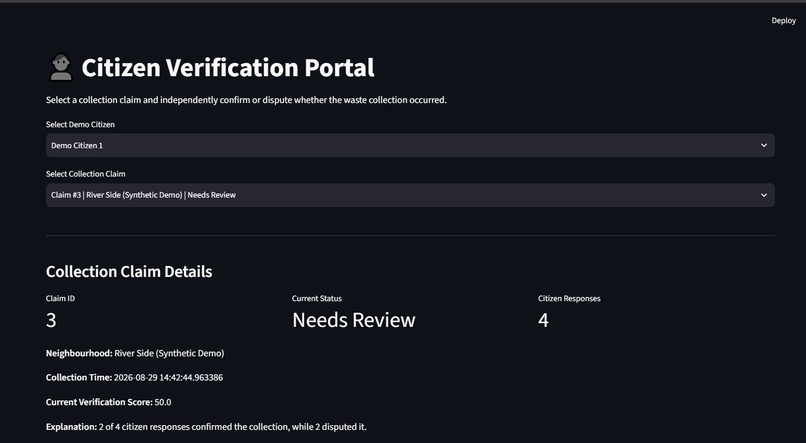Click the Claim ID value 3

[x=51, y=320]
